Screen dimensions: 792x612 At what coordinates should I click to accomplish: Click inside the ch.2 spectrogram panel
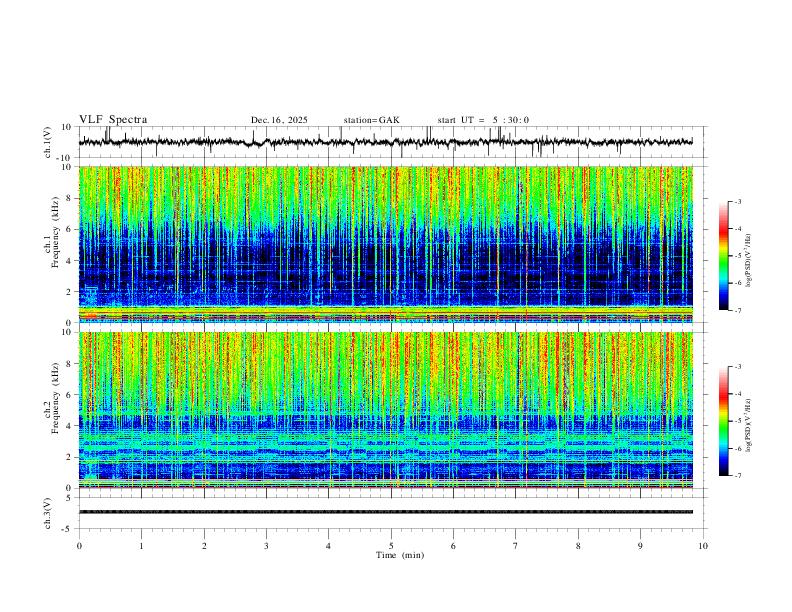tap(385, 410)
